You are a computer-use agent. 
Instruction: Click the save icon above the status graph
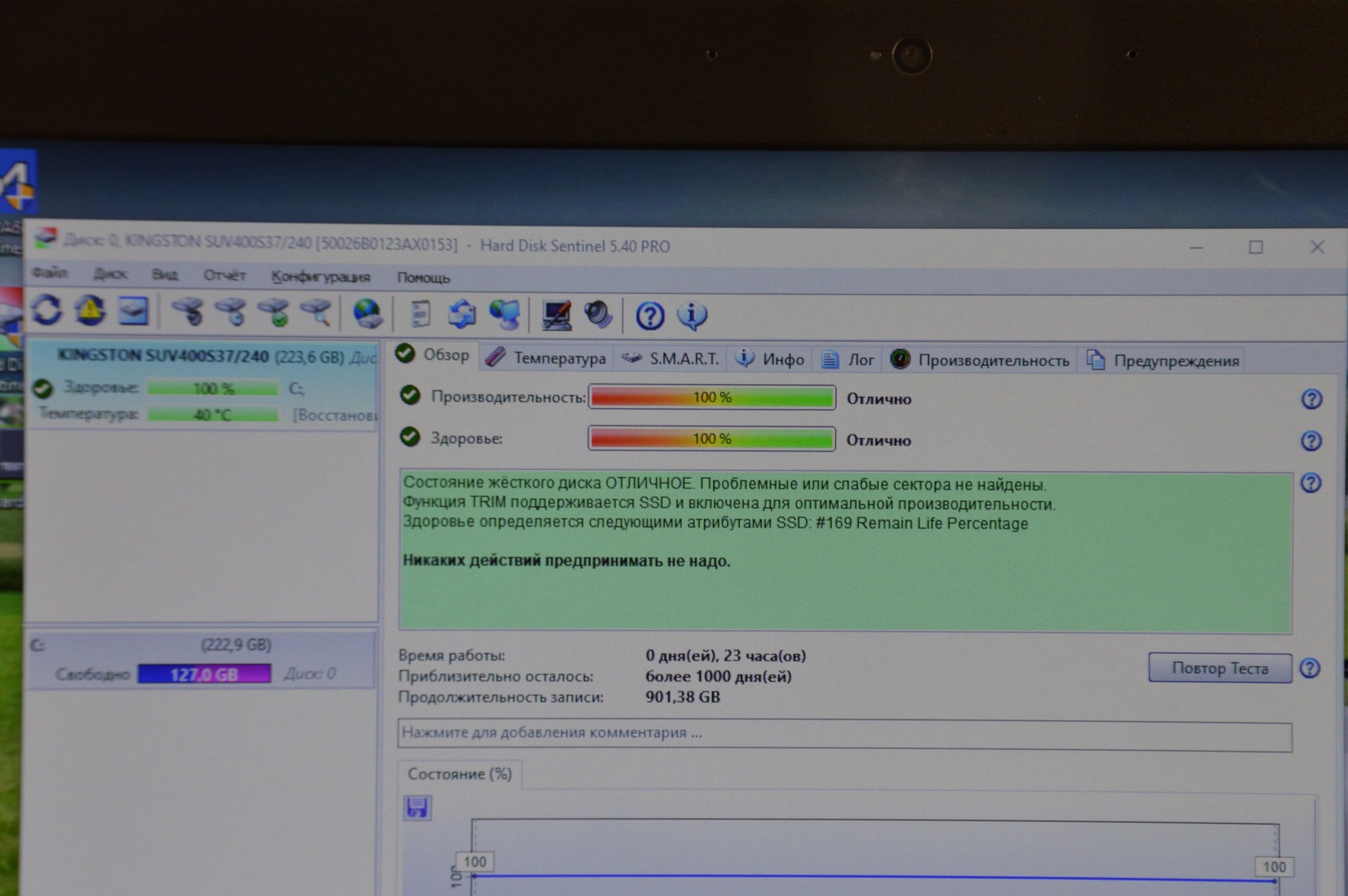click(417, 807)
